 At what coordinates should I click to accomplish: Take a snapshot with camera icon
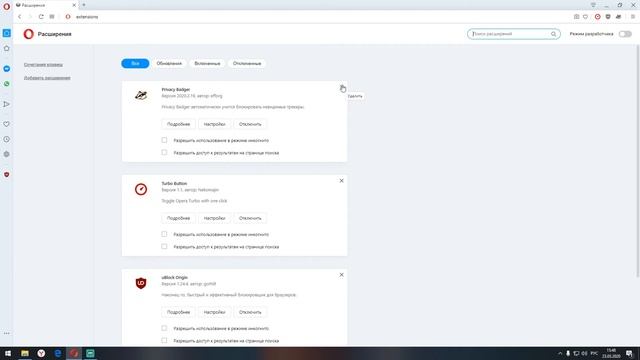click(576, 17)
